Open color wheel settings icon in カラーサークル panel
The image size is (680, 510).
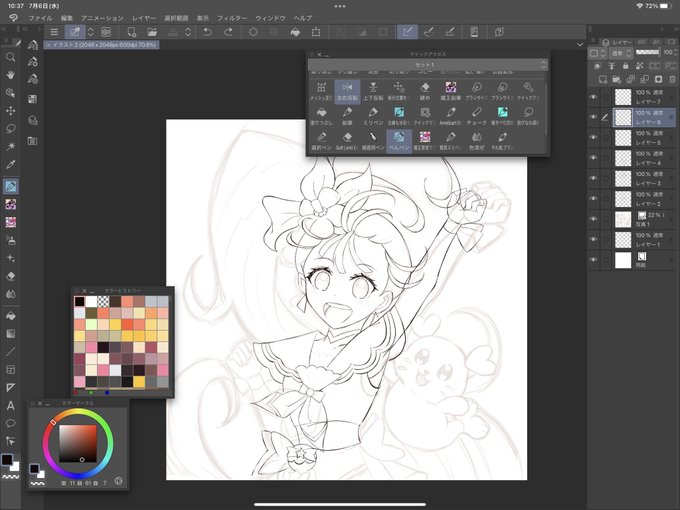(x=118, y=481)
